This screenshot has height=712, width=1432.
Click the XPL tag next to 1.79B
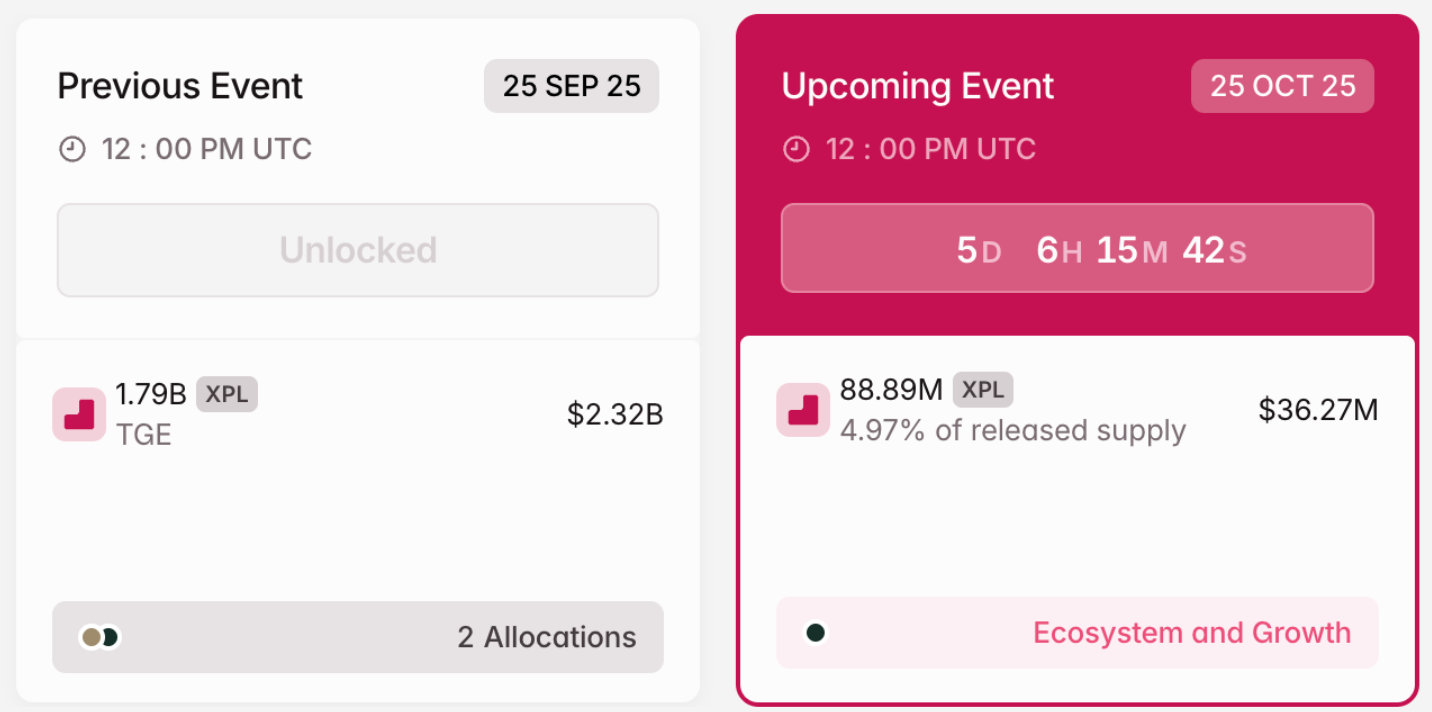tap(227, 394)
